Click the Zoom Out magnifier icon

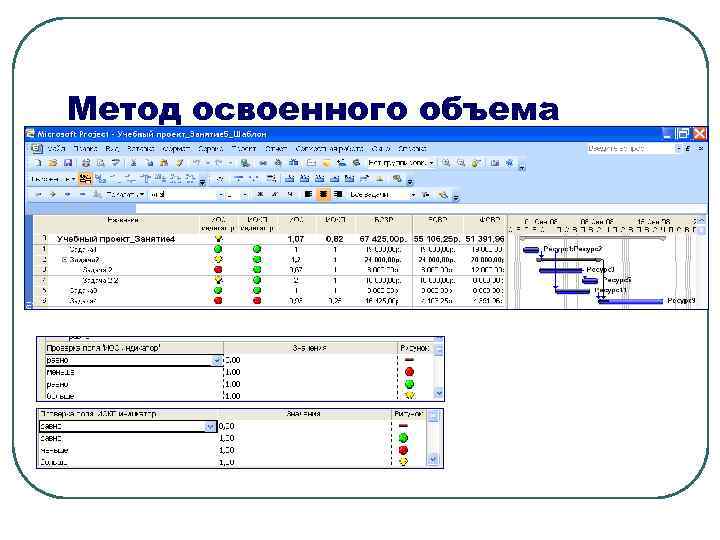point(461,163)
